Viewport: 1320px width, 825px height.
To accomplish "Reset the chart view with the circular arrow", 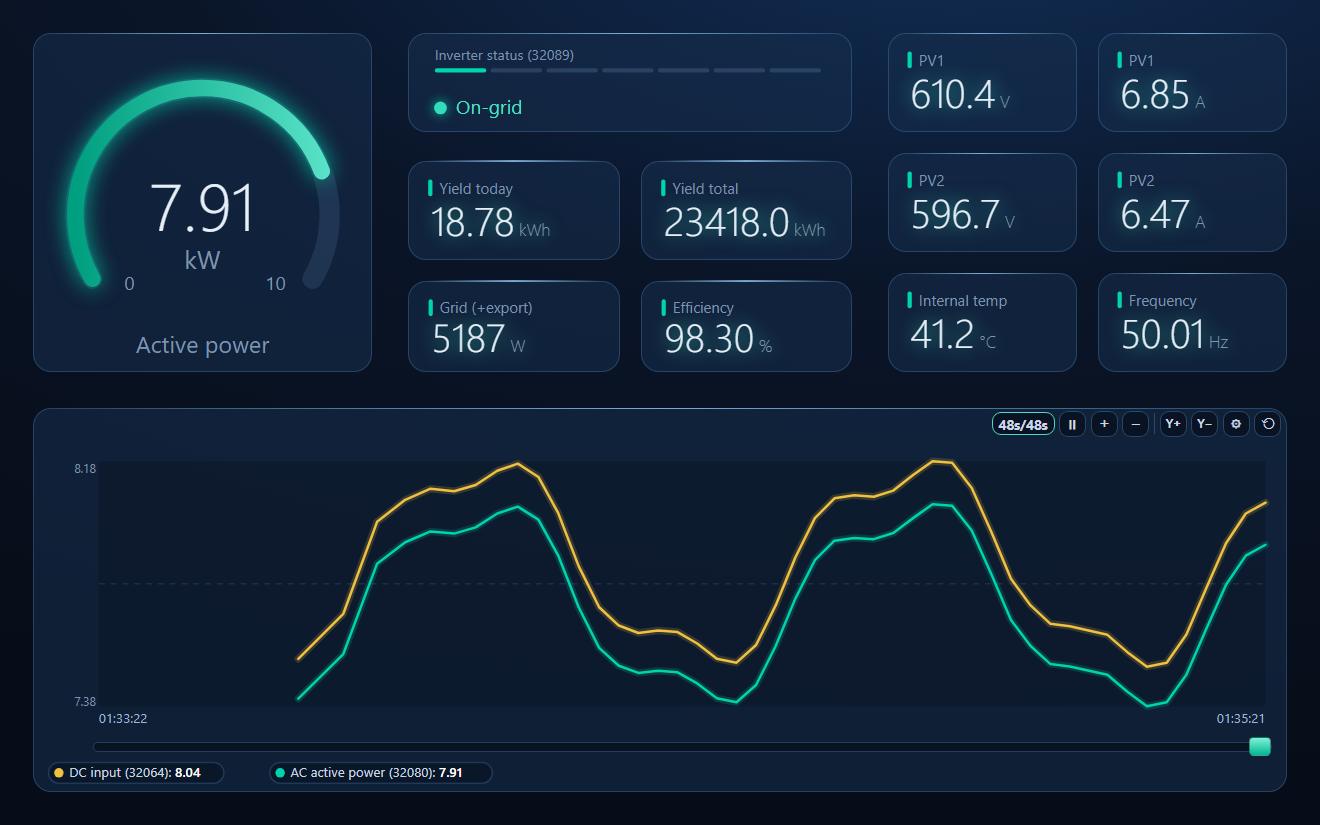I will 1268,424.
